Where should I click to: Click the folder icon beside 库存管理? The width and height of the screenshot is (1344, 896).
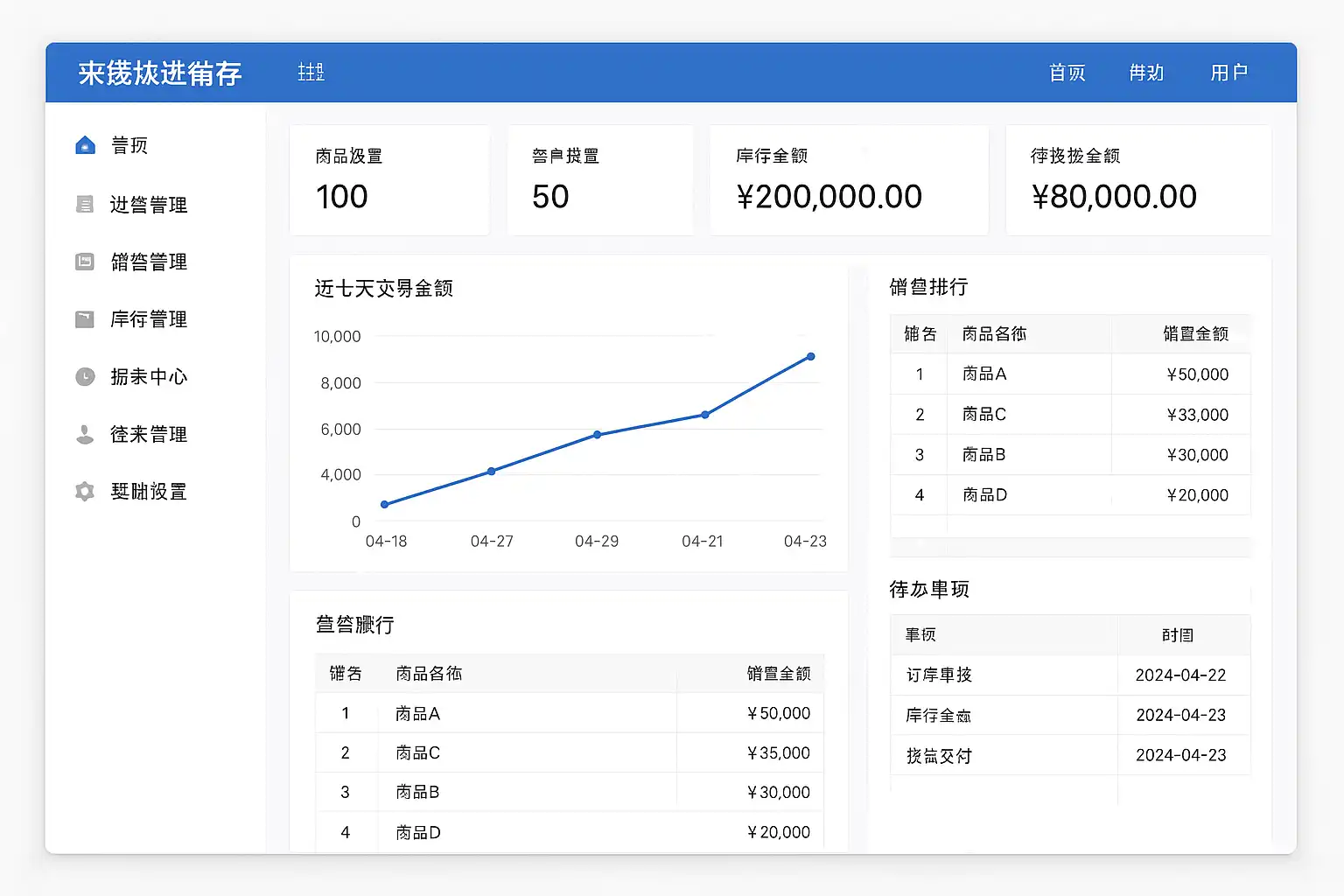click(x=85, y=319)
